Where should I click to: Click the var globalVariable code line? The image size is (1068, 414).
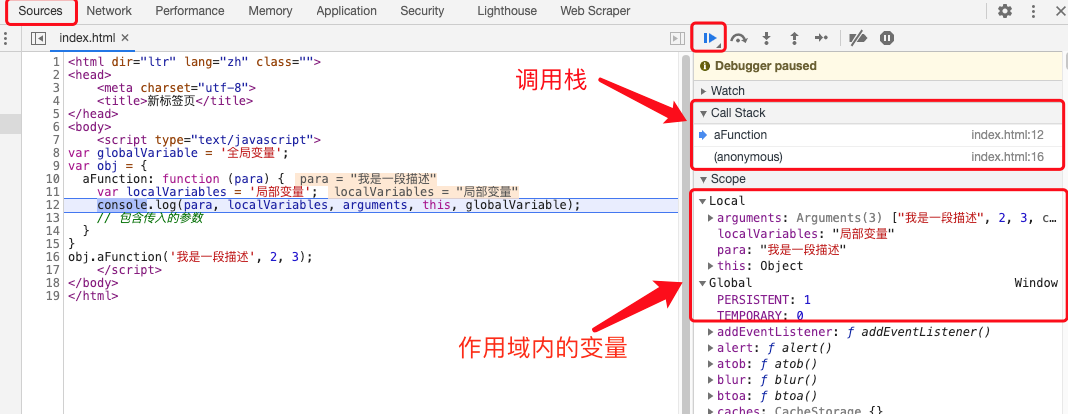(178, 153)
